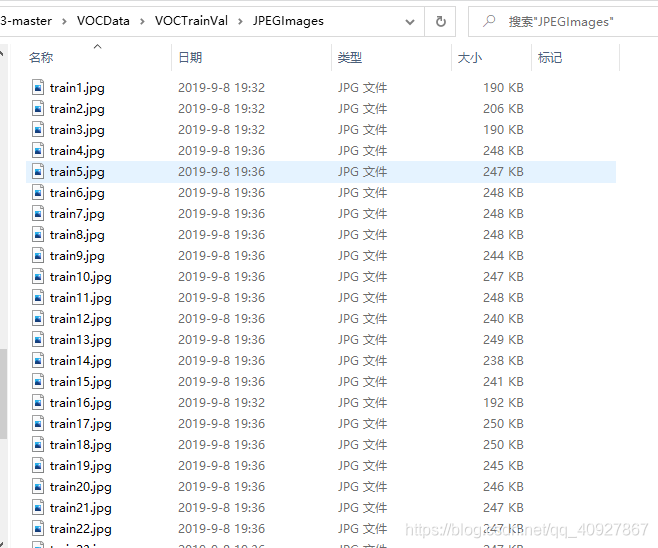This screenshot has width=658, height=548.
Task: Sort files by the 日期 column header
Action: (x=190, y=57)
